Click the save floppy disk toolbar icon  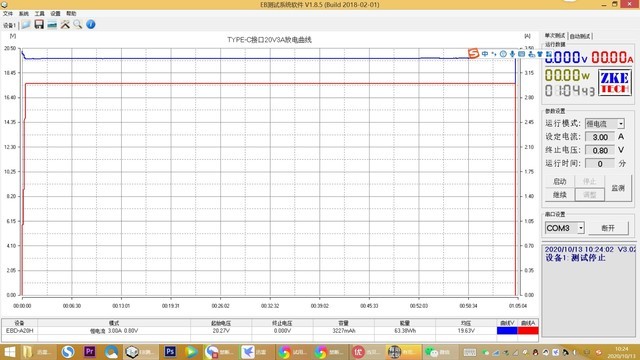pos(39,24)
